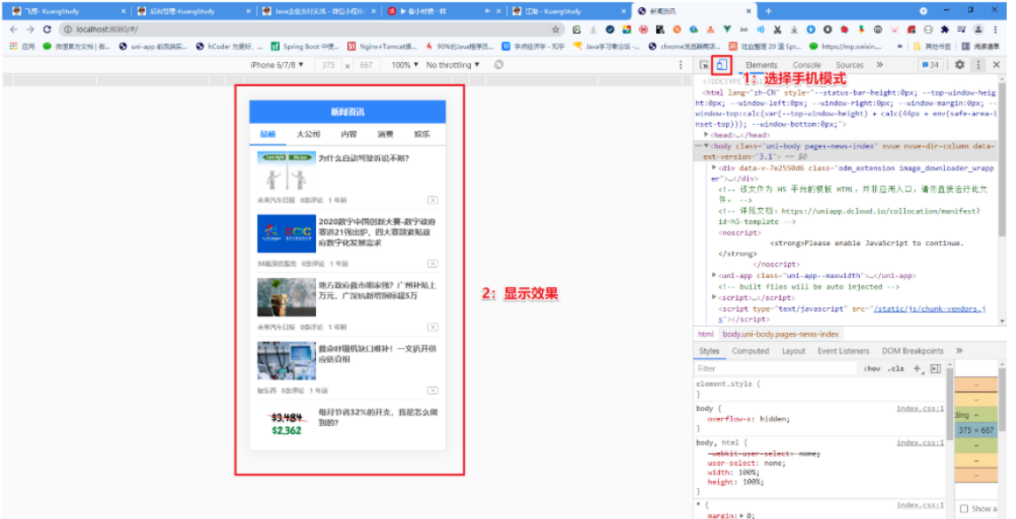Show more Styles pane tabs chevron
This screenshot has height=519, width=1016.
960,351
